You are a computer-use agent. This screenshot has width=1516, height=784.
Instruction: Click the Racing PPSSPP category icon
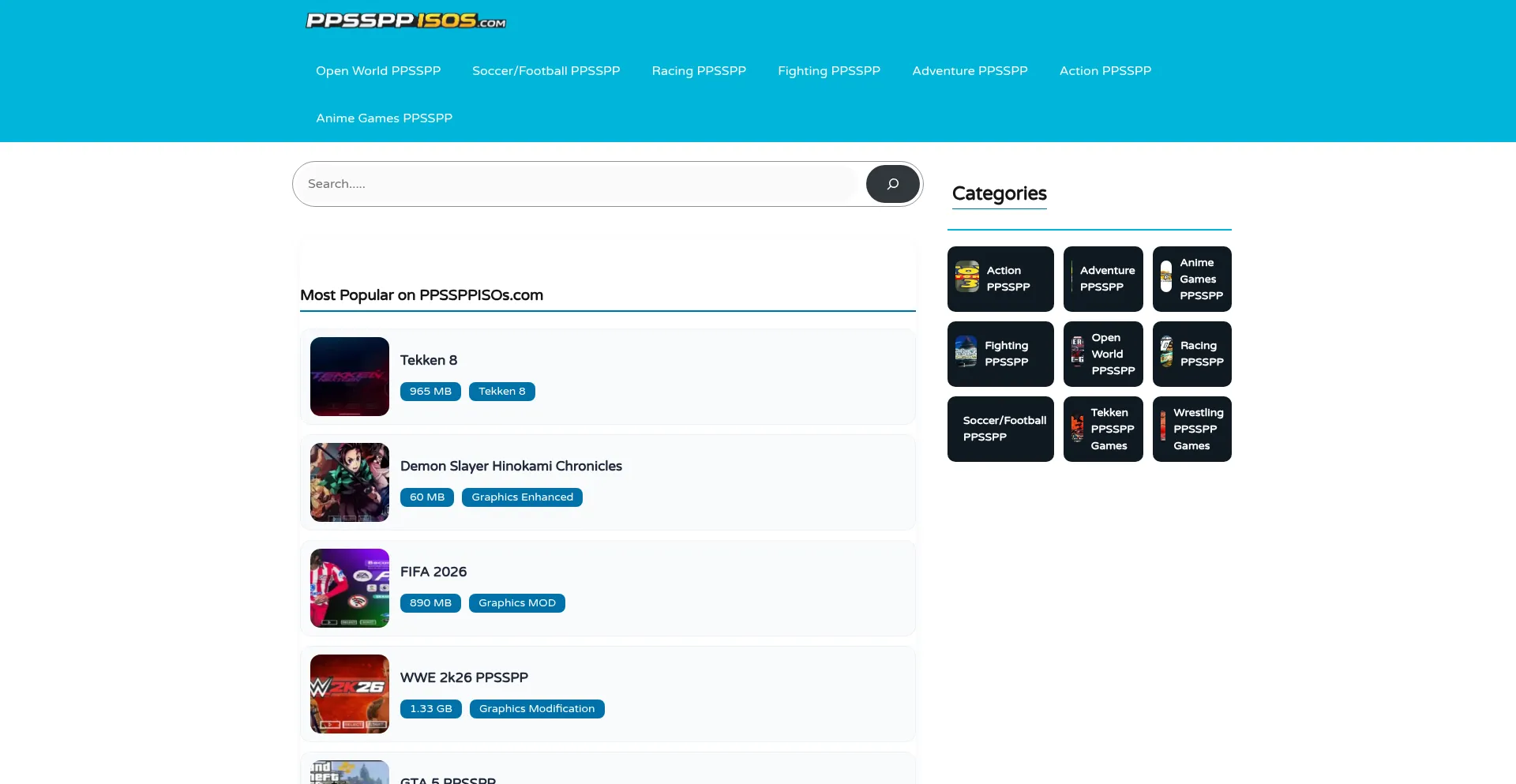(1167, 351)
